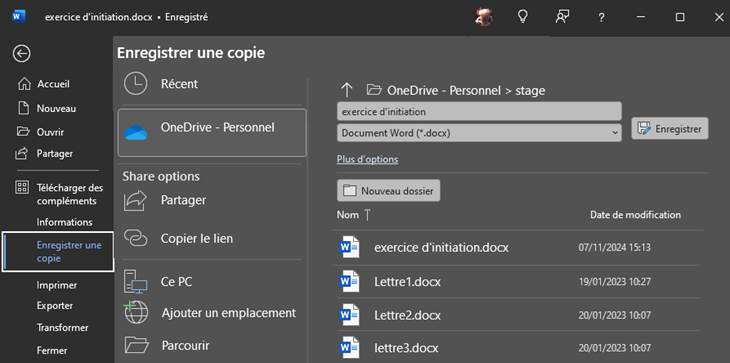
Task: Click the question mark help icon
Action: (x=602, y=18)
